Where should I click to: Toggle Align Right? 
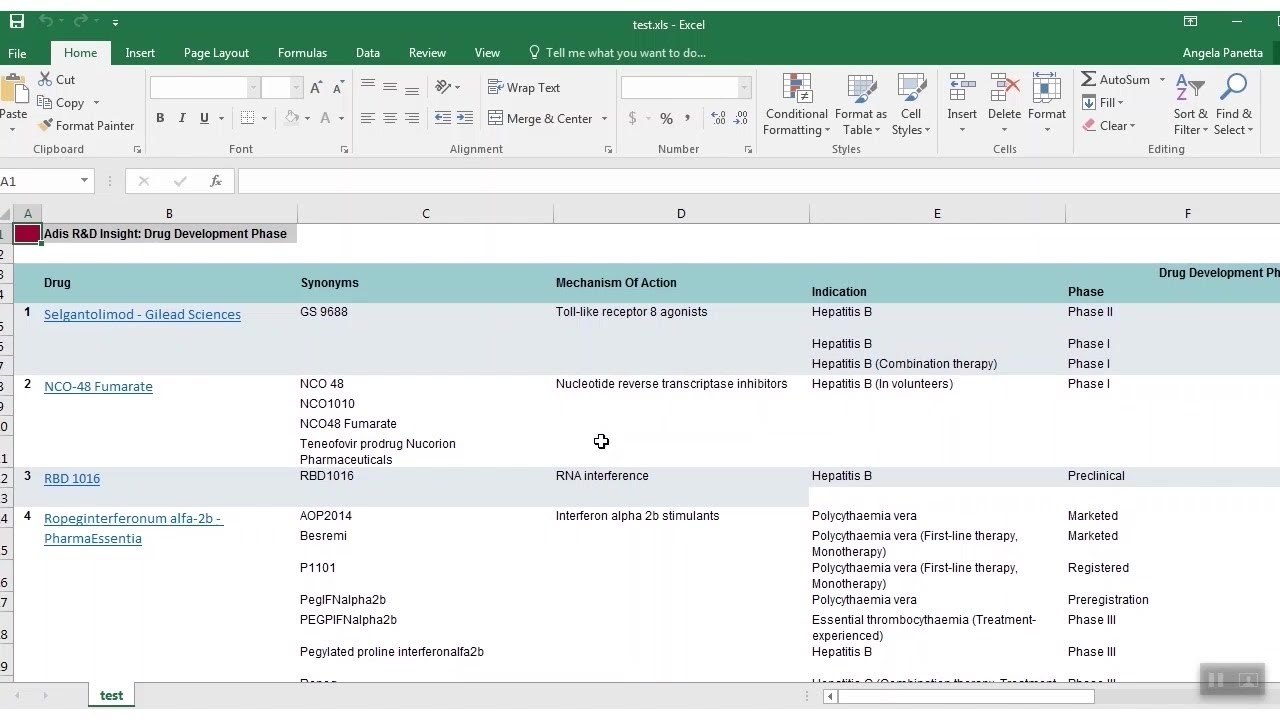tap(412, 118)
